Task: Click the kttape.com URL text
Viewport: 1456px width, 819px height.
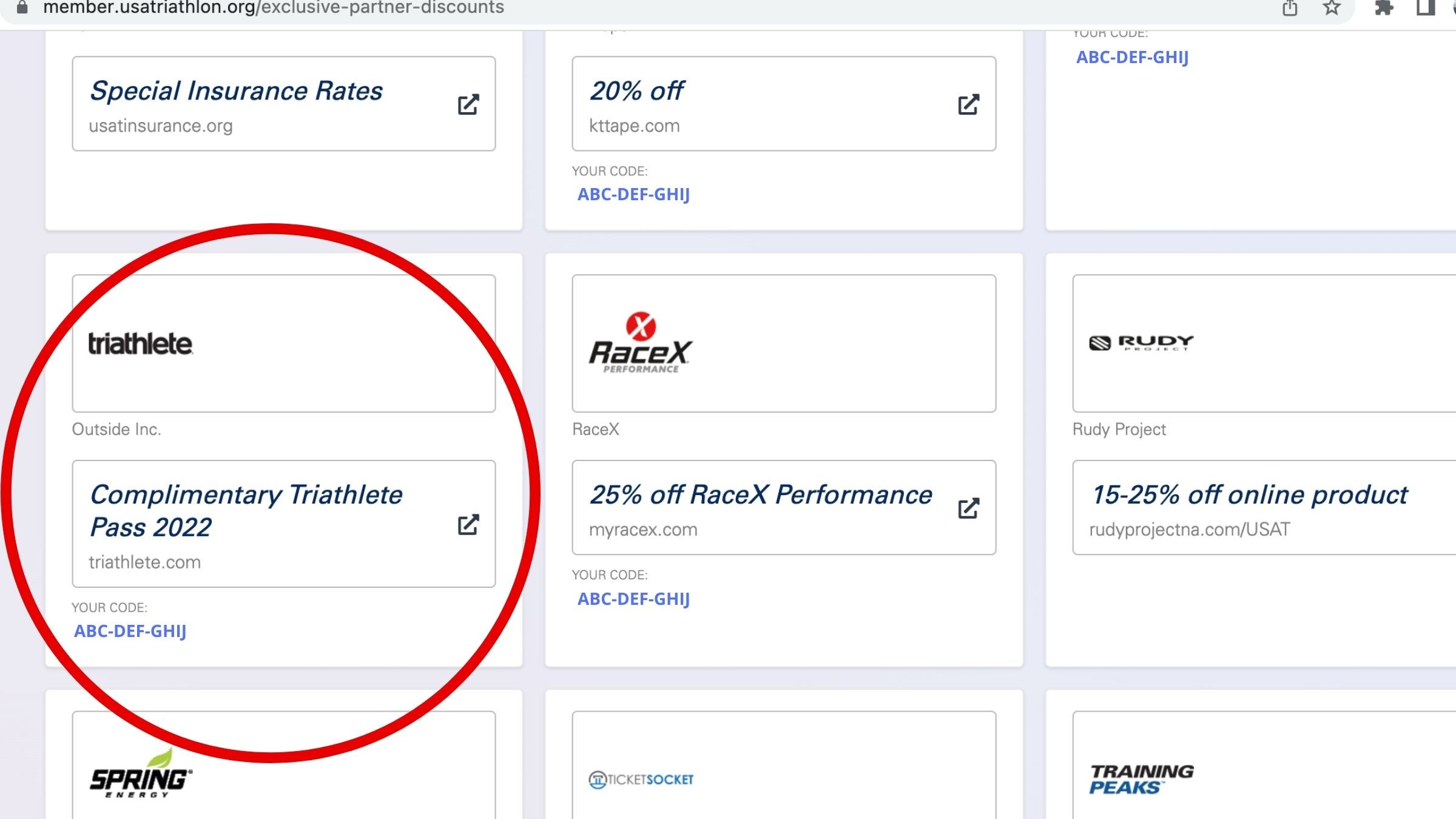Action: [634, 126]
